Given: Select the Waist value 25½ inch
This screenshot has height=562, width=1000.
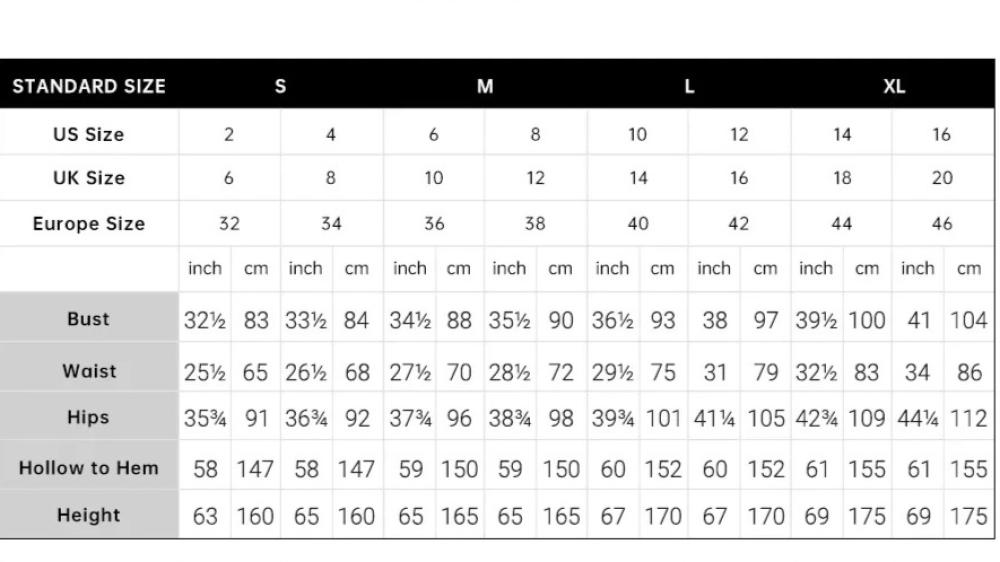Looking at the screenshot, I should [205, 373].
